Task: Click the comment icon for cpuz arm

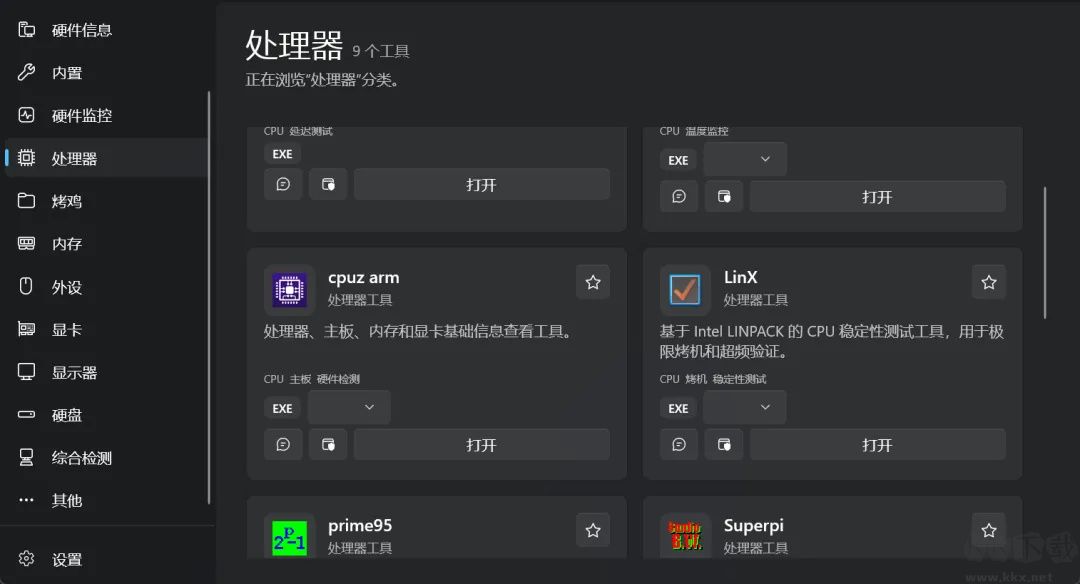Action: [x=283, y=445]
